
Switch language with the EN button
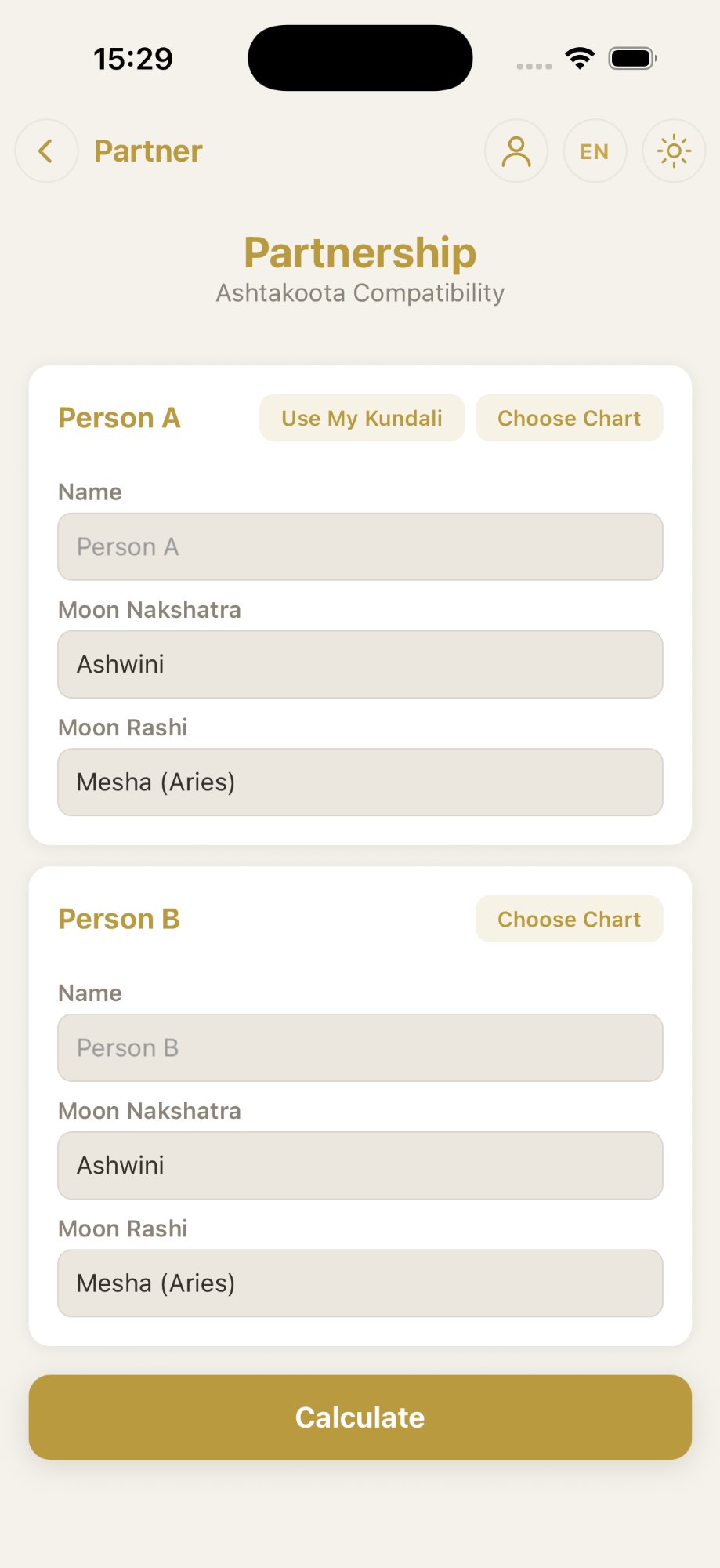[595, 151]
